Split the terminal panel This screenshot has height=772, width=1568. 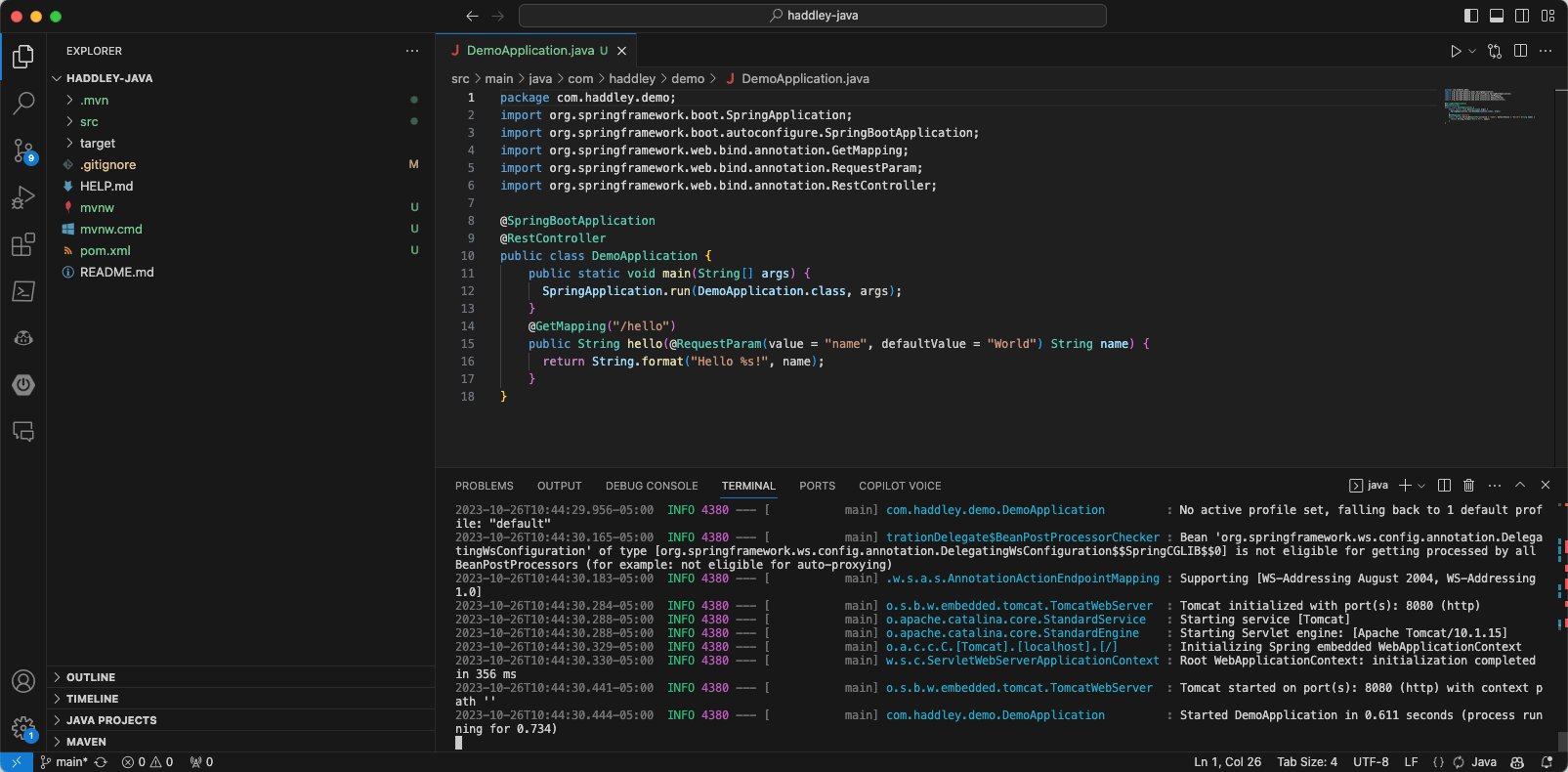[1444, 486]
